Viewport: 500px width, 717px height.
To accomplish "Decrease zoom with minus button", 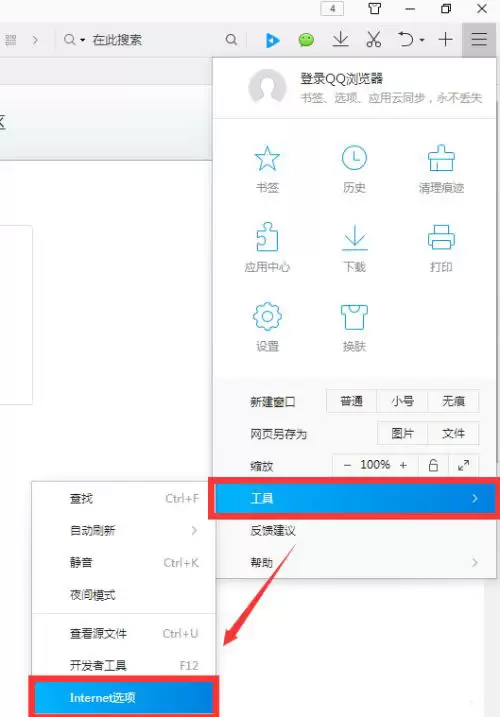I will (347, 465).
